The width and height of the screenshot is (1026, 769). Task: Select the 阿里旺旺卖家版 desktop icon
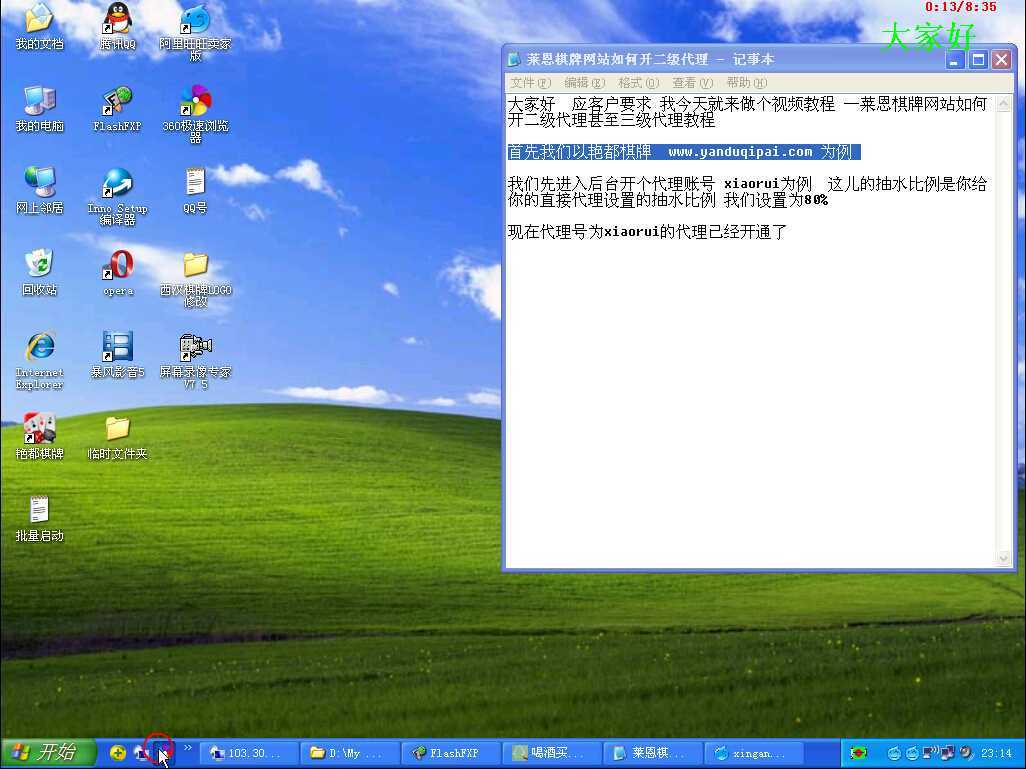point(195,20)
